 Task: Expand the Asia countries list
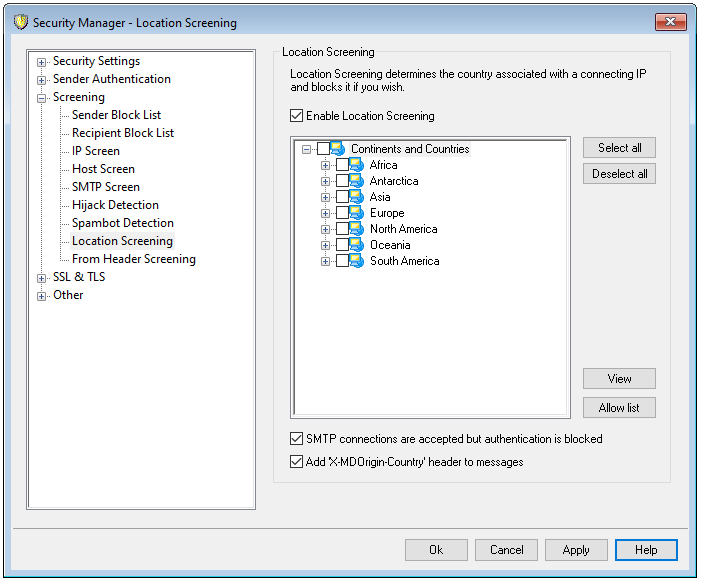pos(325,197)
